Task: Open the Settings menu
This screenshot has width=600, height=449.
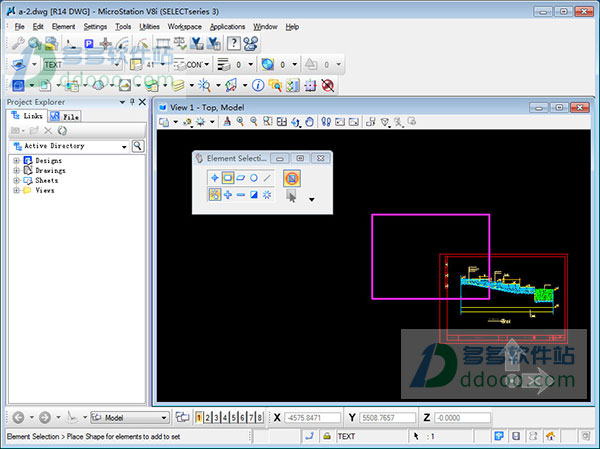Action: pos(95,26)
